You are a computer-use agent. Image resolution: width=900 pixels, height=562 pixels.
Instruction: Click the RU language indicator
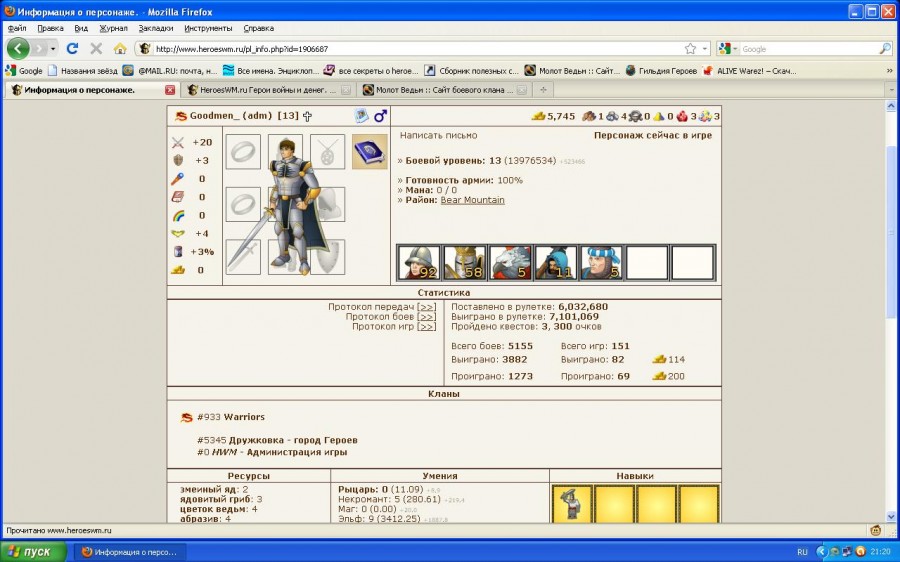802,552
